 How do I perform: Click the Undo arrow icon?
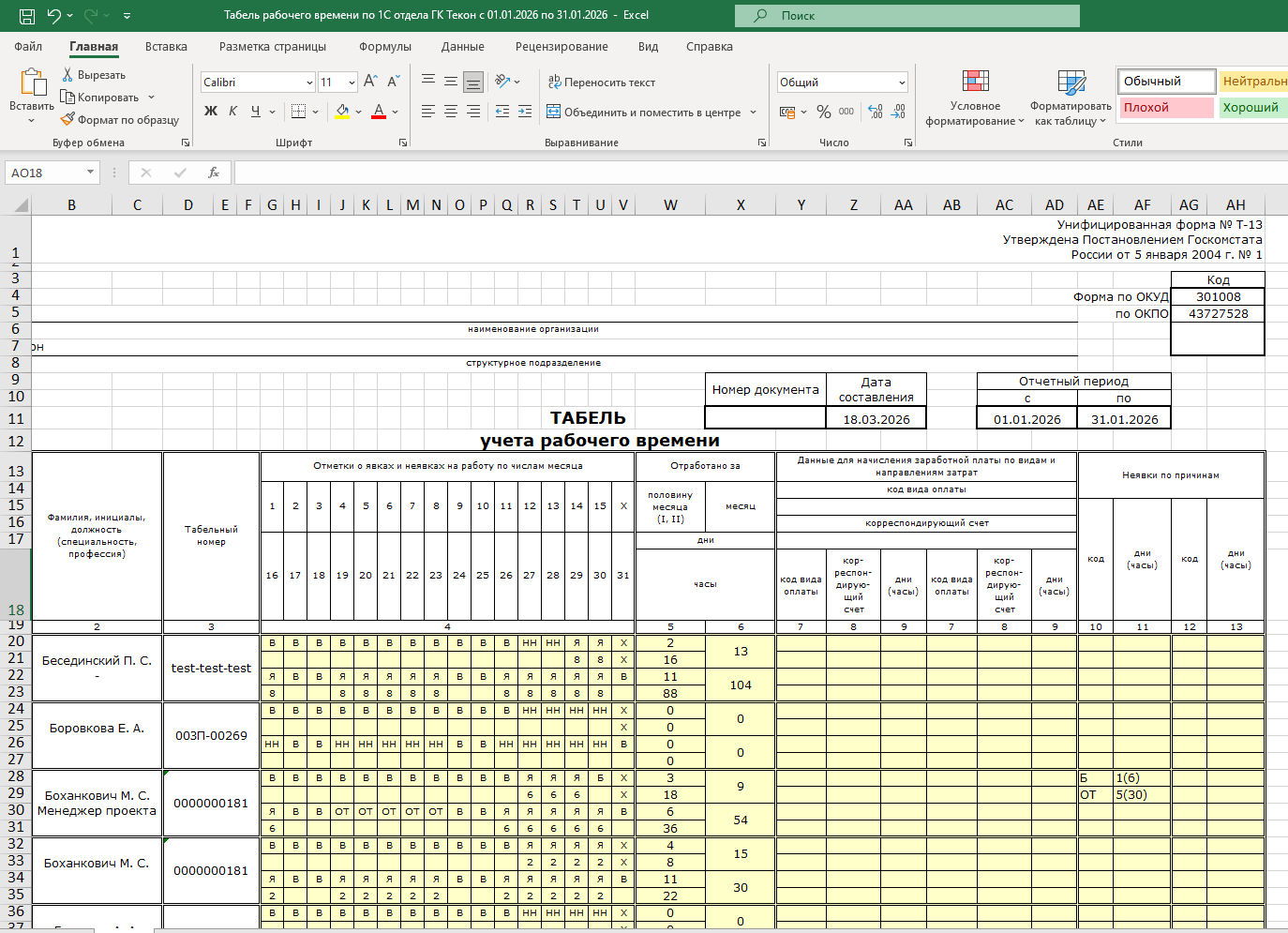click(x=53, y=16)
